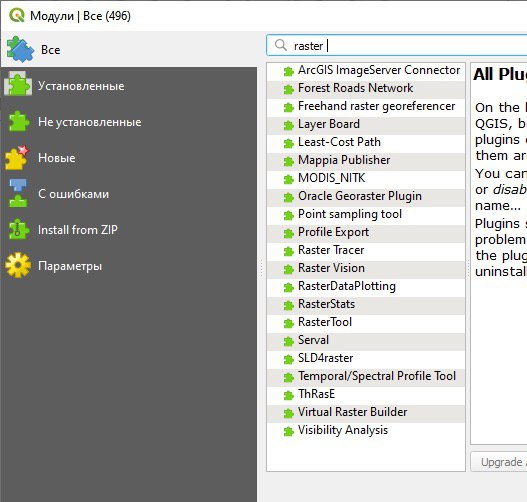Click puzzle icon beside ArcGIS ImageServer Connector

[288, 71]
